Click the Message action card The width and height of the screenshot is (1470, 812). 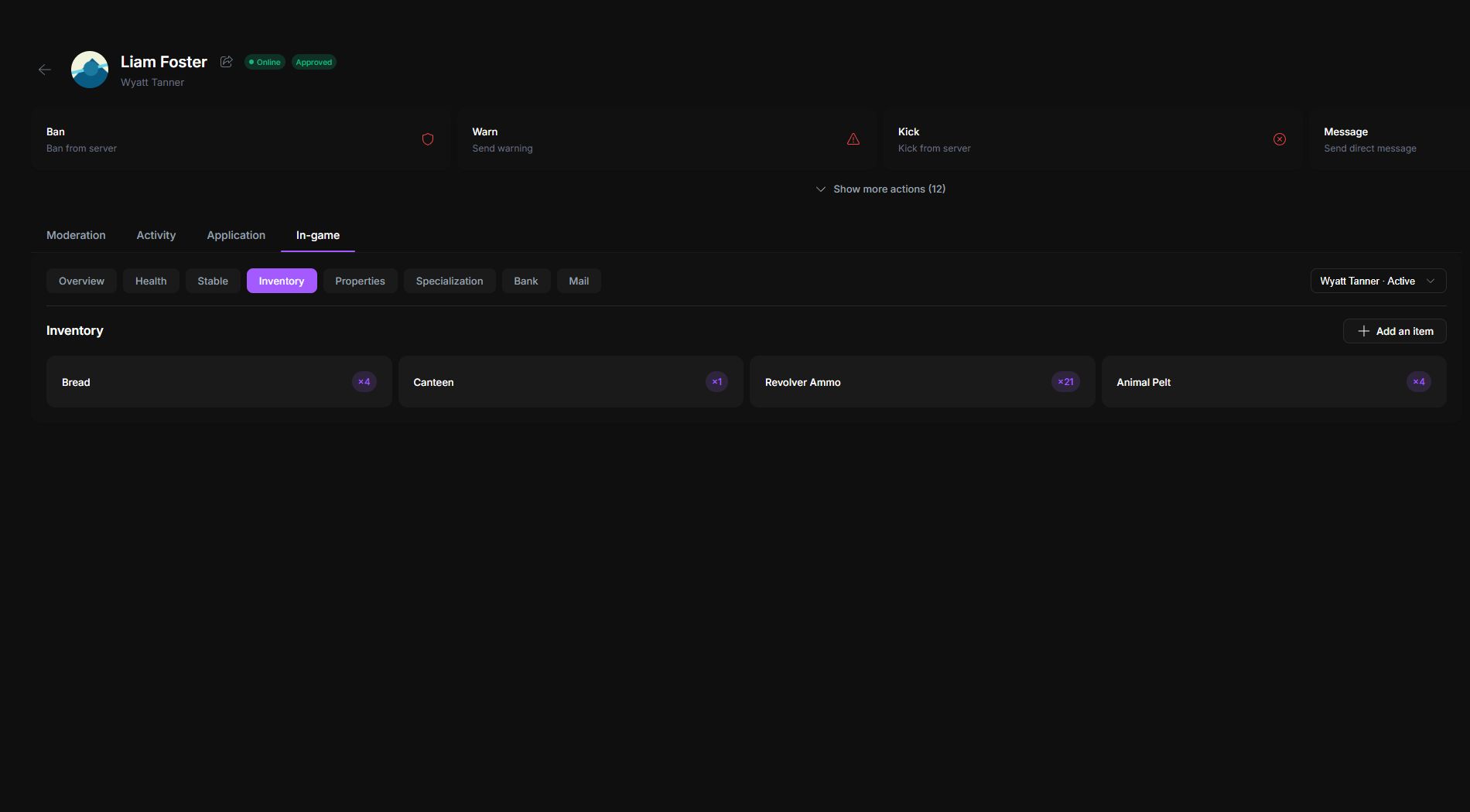click(x=1389, y=139)
